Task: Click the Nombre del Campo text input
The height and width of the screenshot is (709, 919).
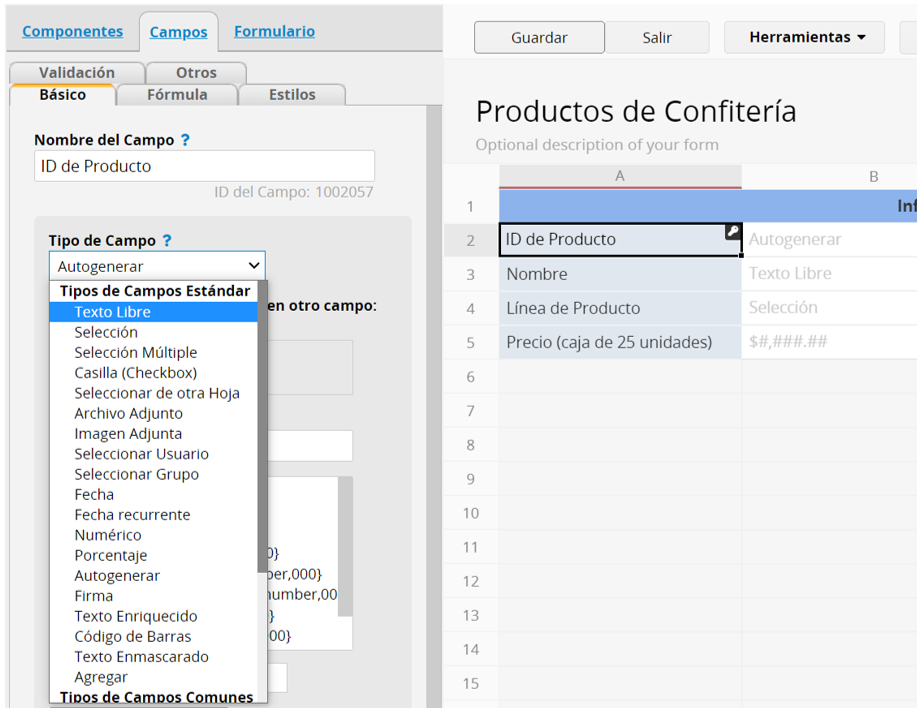Action: pyautogui.click(x=204, y=166)
